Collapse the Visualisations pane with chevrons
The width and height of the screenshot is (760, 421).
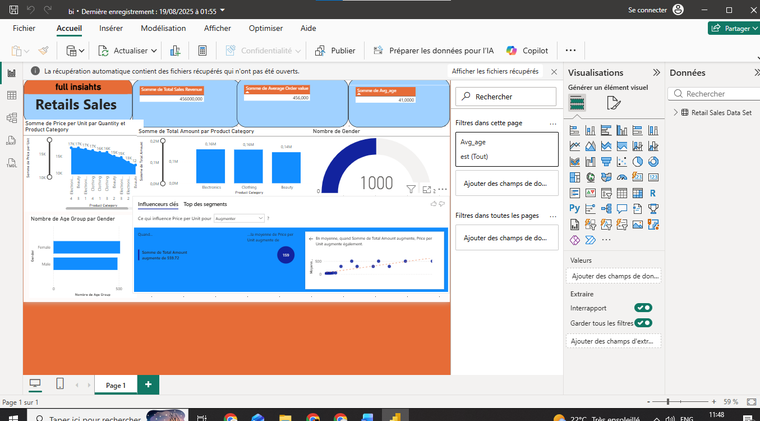click(x=656, y=73)
